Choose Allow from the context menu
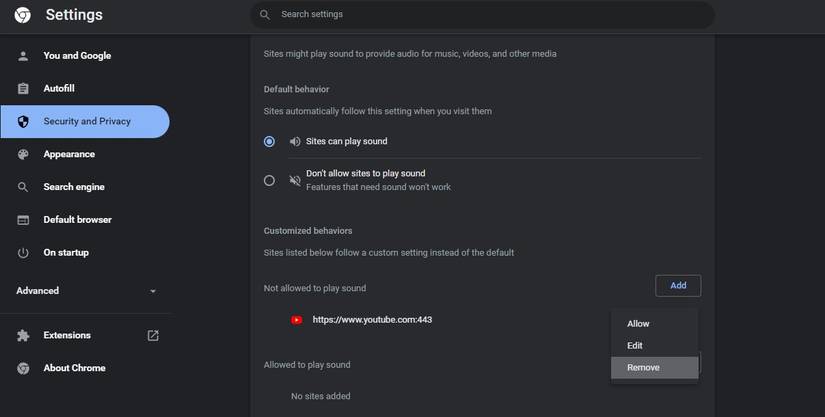This screenshot has height=417, width=825. [x=638, y=324]
